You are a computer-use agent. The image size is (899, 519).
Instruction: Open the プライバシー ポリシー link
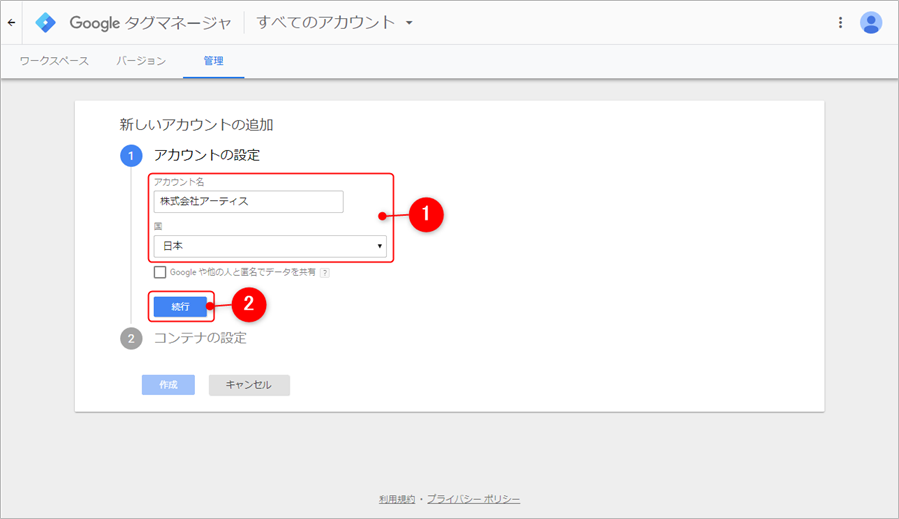(474, 500)
